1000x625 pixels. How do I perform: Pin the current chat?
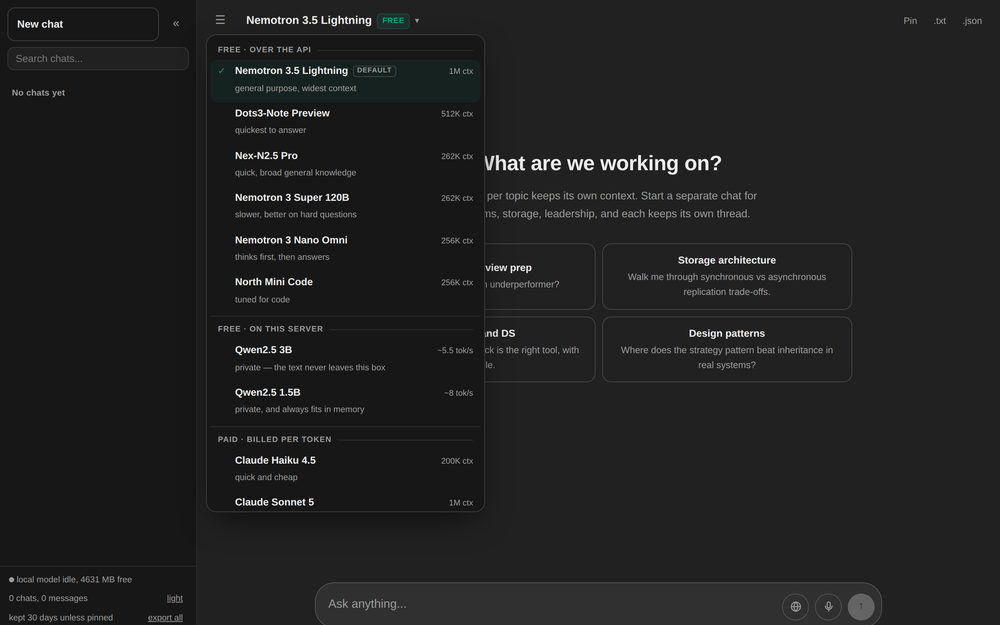pyautogui.click(x=910, y=21)
